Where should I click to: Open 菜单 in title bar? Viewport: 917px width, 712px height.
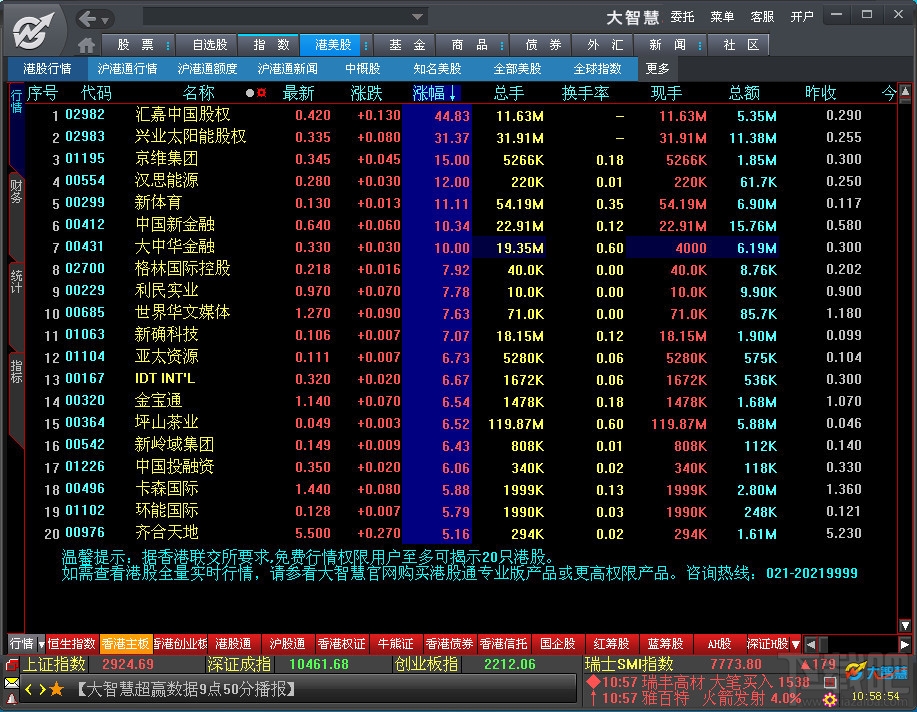[x=722, y=17]
